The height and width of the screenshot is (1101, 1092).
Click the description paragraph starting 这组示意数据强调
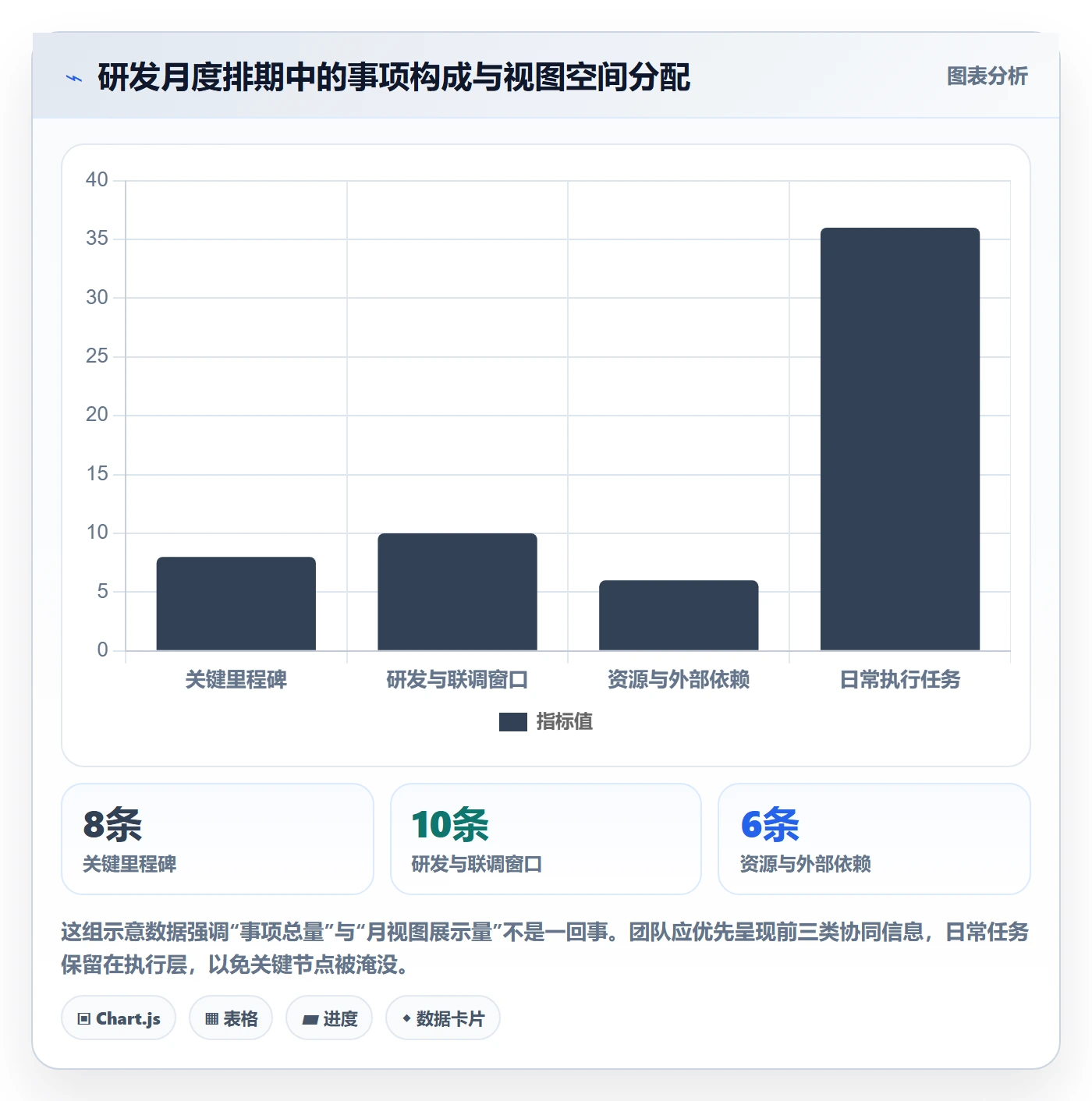pyautogui.click(x=545, y=948)
